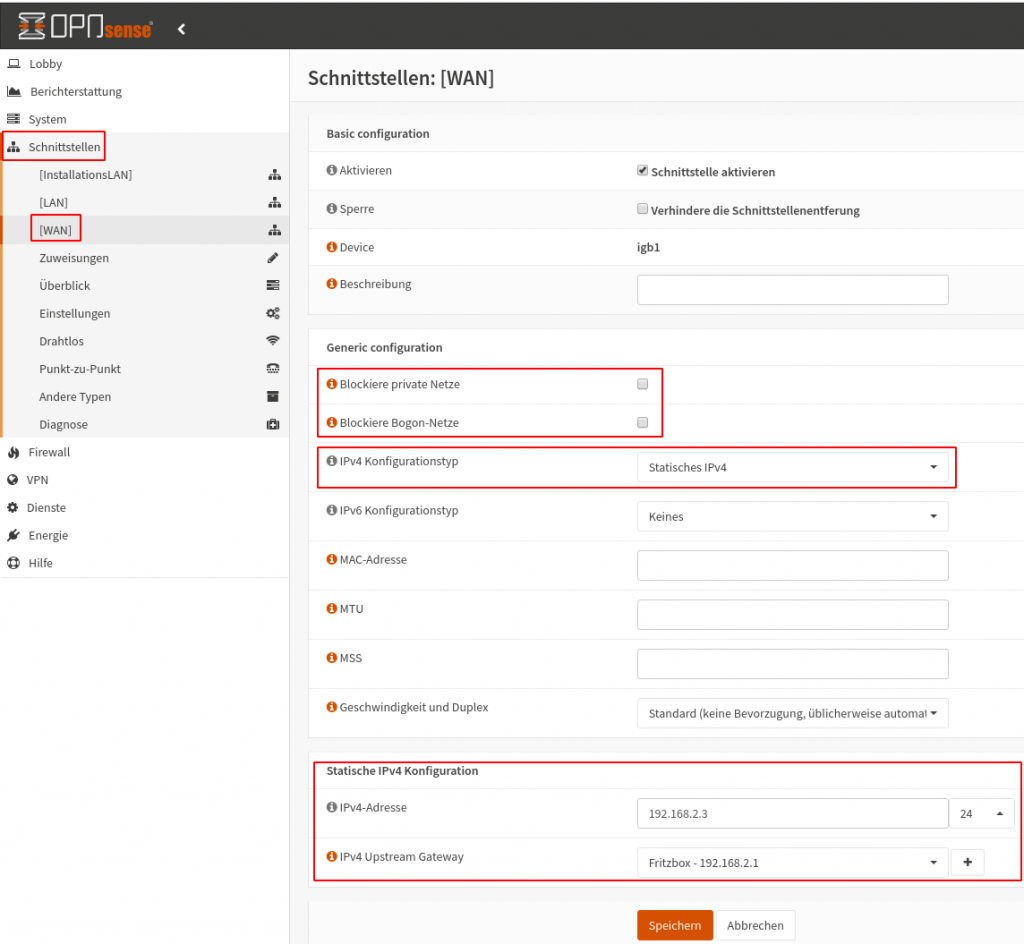This screenshot has width=1024, height=944.
Task: Open IPv4 Konfigurationstyp dropdown
Action: (792, 467)
